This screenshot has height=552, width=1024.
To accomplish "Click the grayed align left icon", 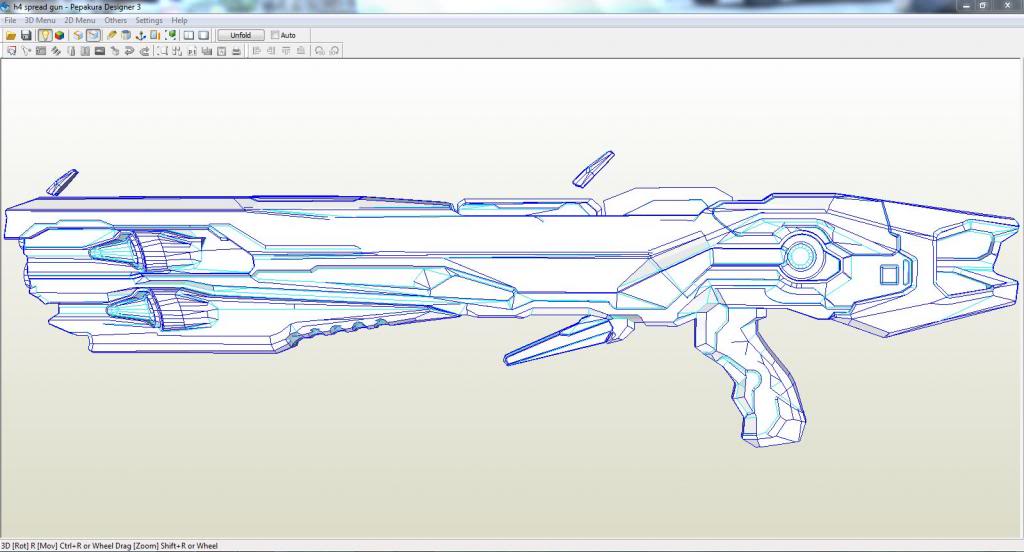I will click(x=256, y=51).
